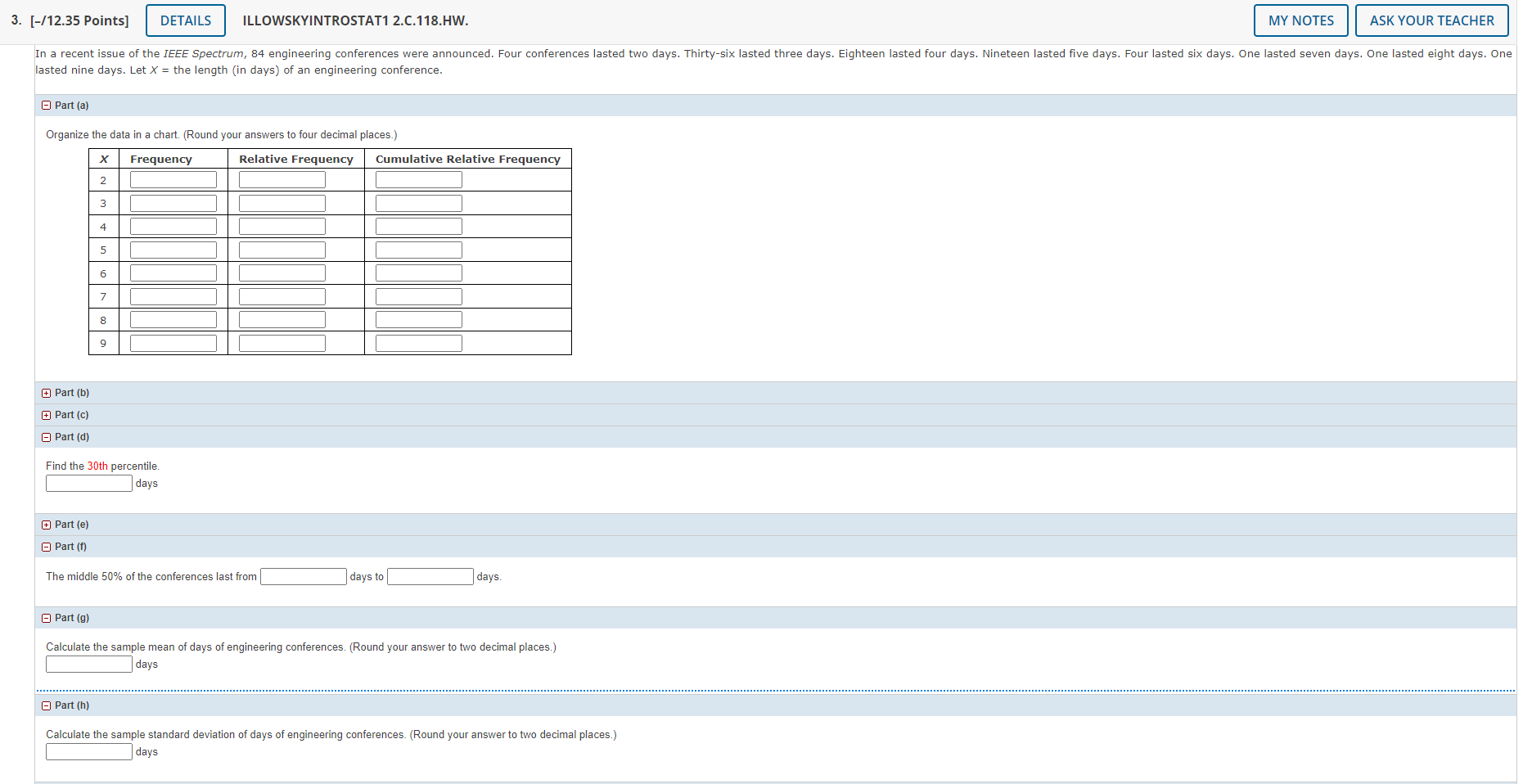Click the sample mean answer box

(88, 664)
